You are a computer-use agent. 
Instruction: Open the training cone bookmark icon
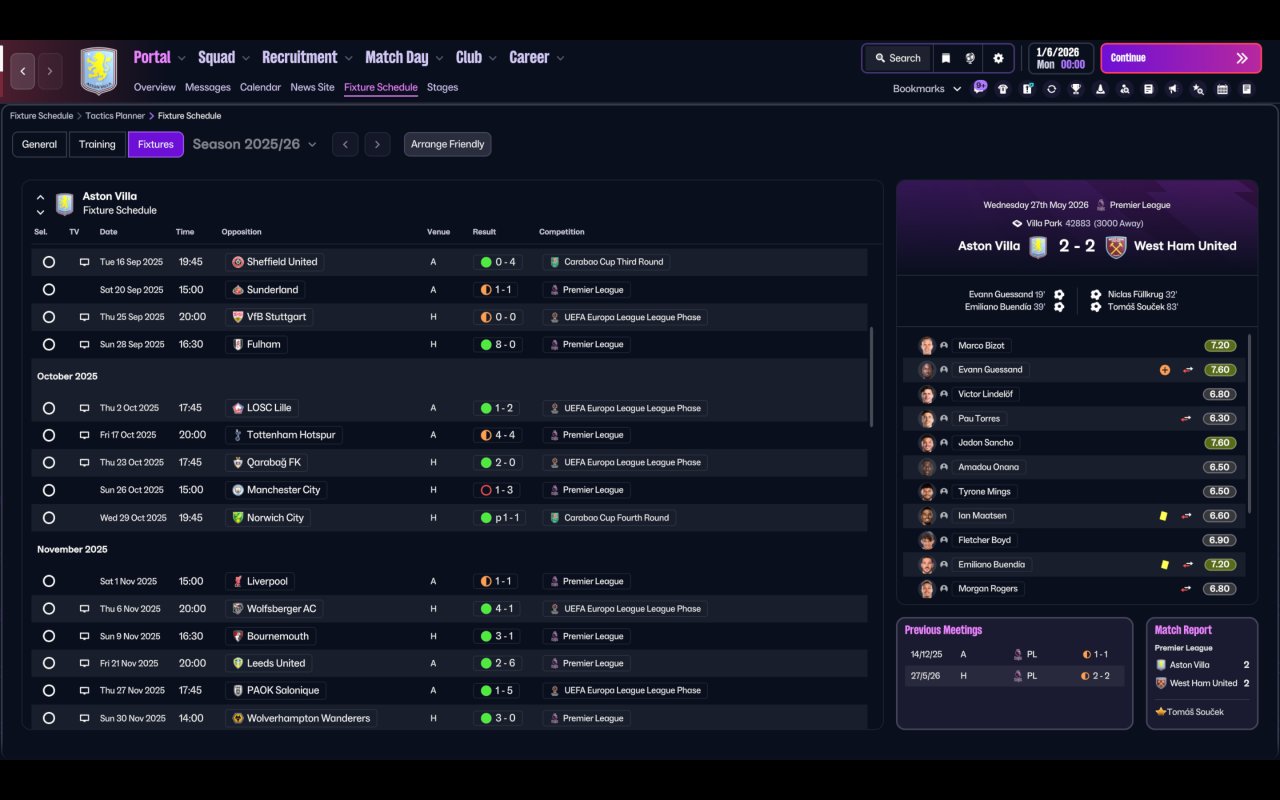1100,89
